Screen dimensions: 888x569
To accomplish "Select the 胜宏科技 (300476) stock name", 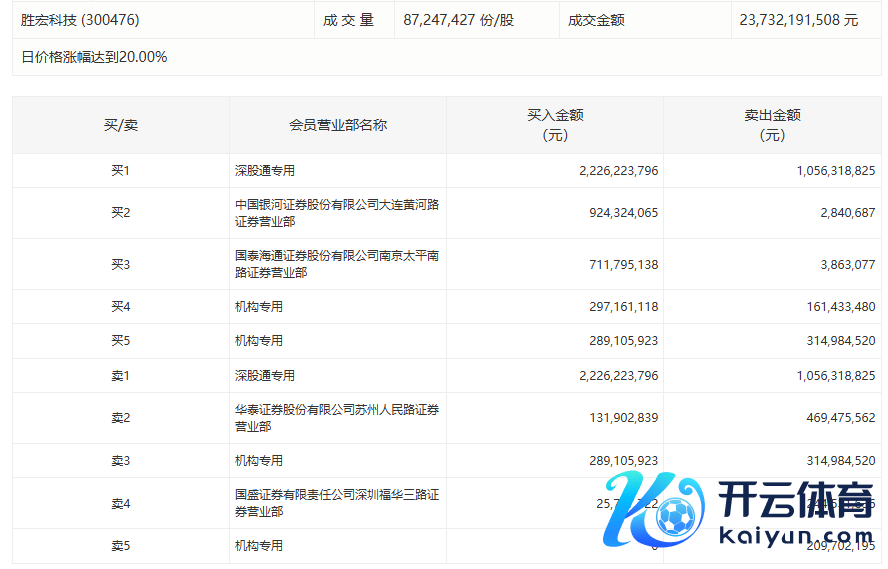I will (x=80, y=20).
